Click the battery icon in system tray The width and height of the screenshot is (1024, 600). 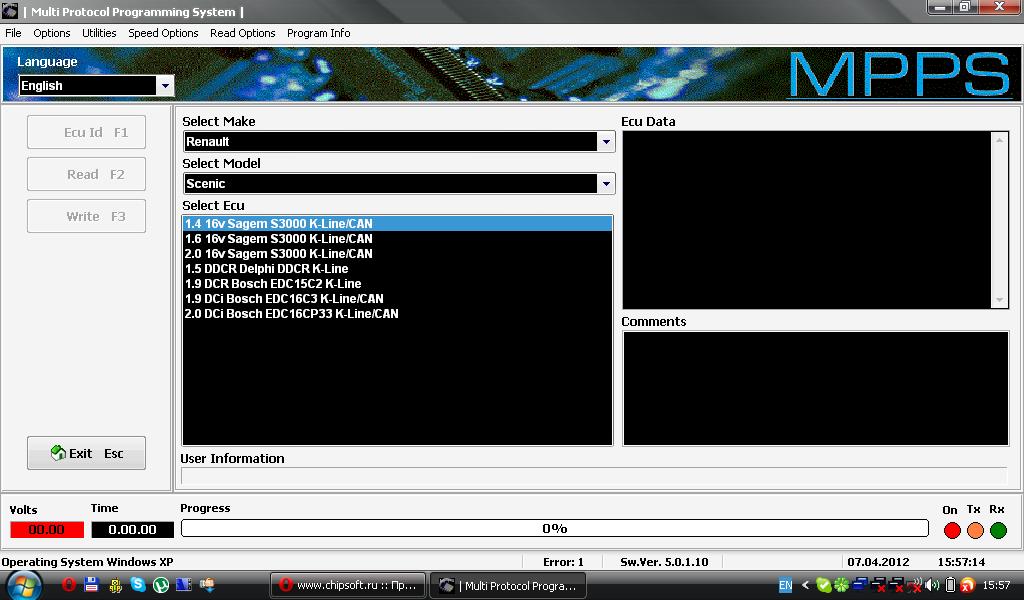[951, 585]
